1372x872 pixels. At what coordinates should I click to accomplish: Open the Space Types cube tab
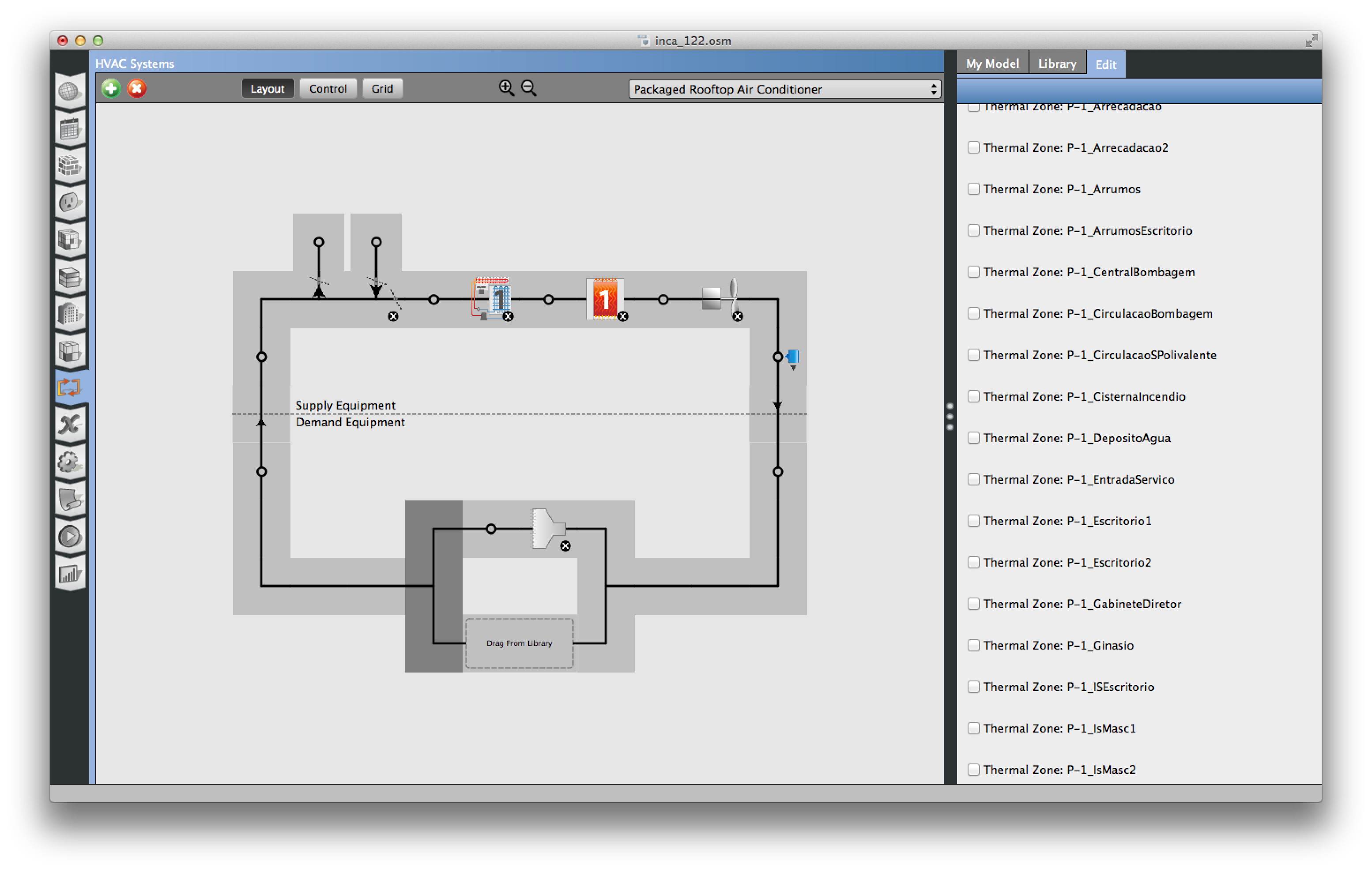(x=69, y=239)
